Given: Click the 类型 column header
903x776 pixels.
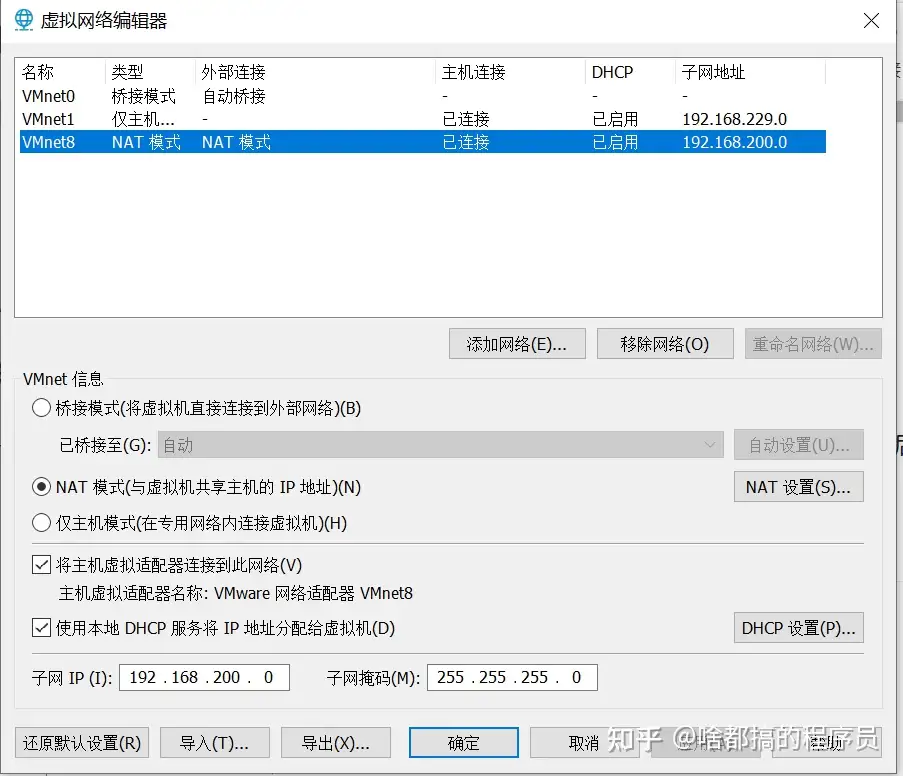Looking at the screenshot, I should coord(150,72).
